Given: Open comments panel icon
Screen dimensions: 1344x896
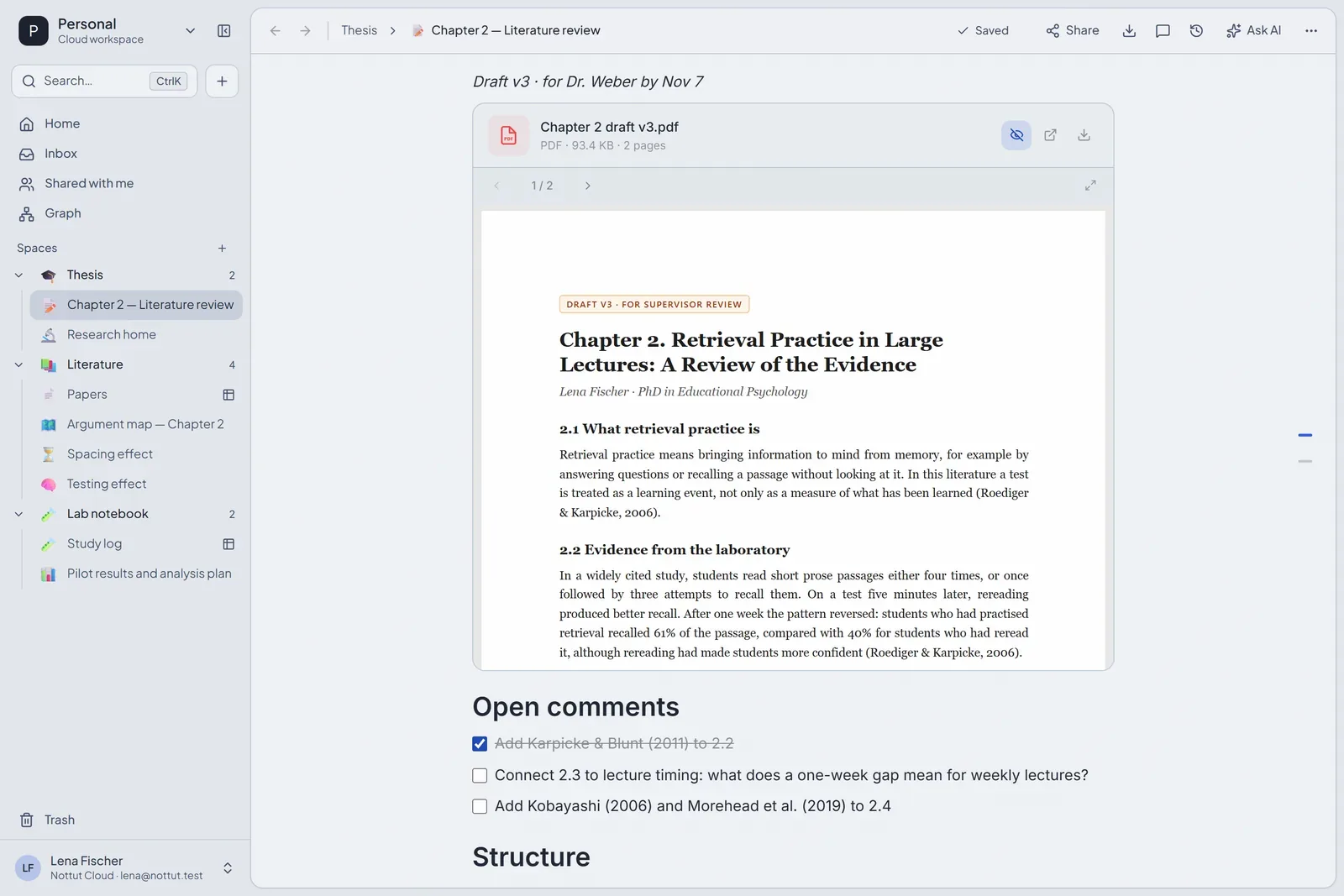Looking at the screenshot, I should (x=1163, y=31).
